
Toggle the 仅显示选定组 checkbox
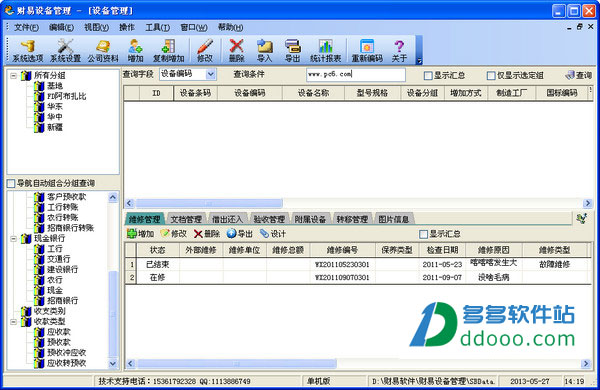click(491, 76)
